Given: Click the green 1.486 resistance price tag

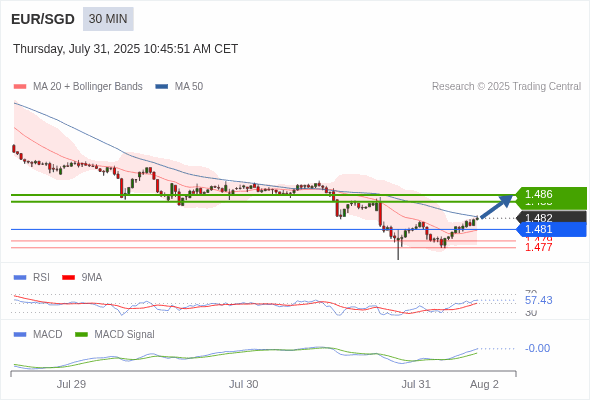Looking at the screenshot, I should click(551, 196).
